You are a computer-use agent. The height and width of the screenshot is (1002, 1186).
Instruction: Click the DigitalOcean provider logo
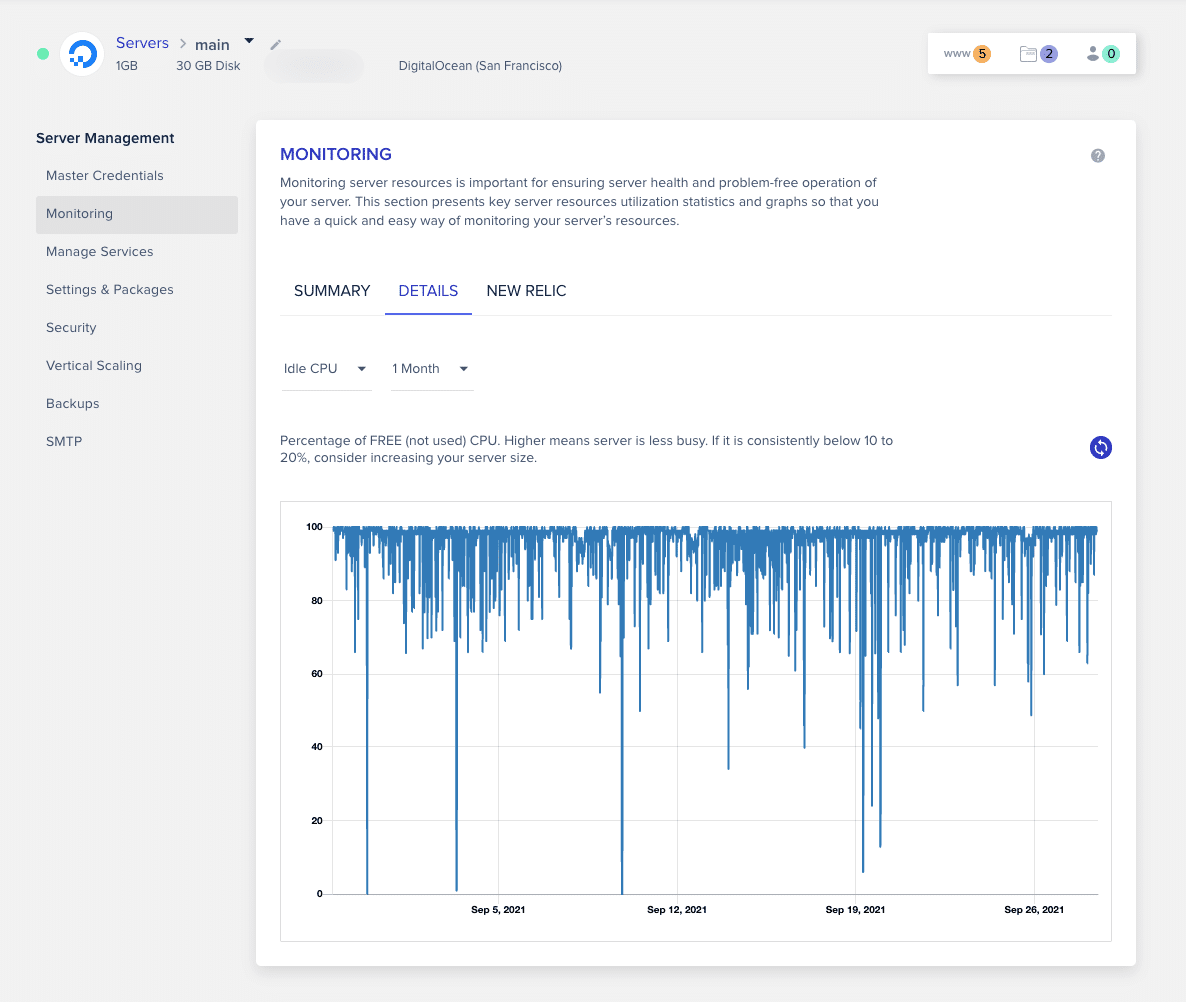click(x=81, y=55)
